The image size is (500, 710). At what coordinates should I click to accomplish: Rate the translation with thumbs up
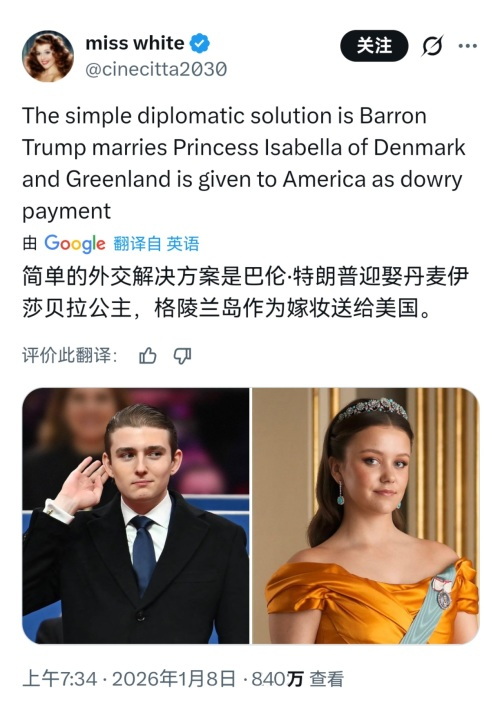(148, 356)
